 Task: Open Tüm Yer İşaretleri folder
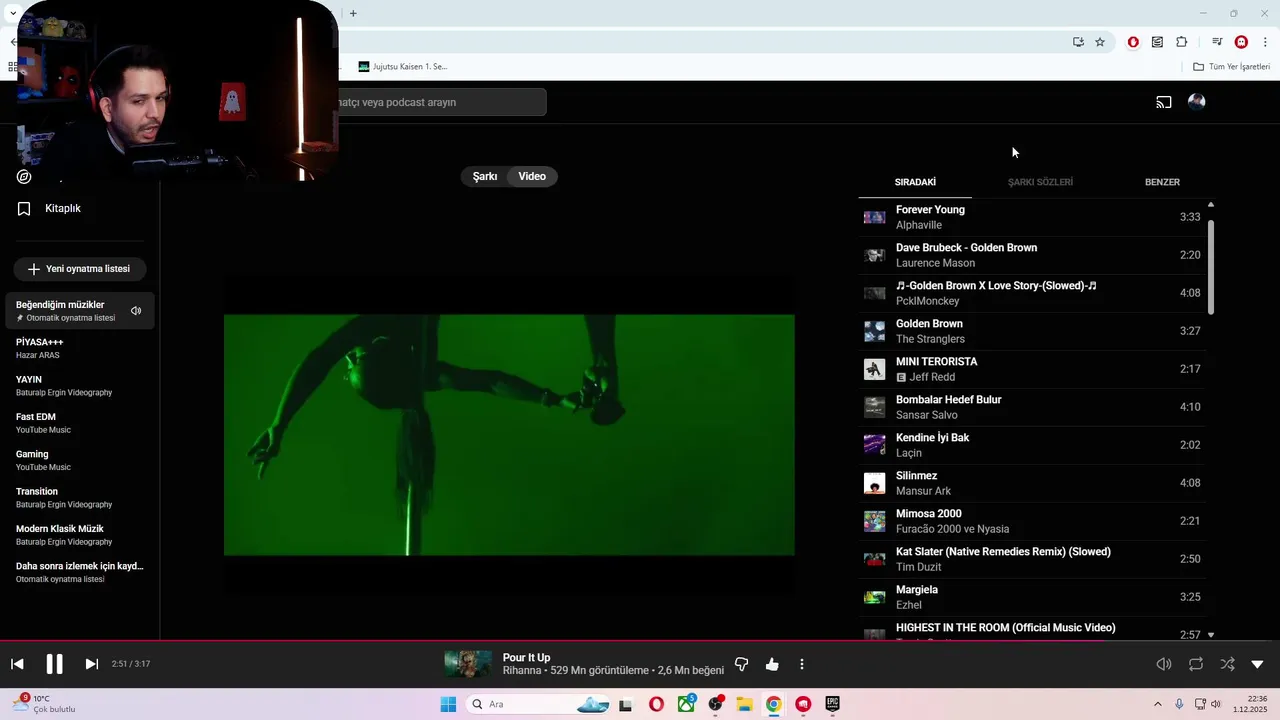(1231, 67)
